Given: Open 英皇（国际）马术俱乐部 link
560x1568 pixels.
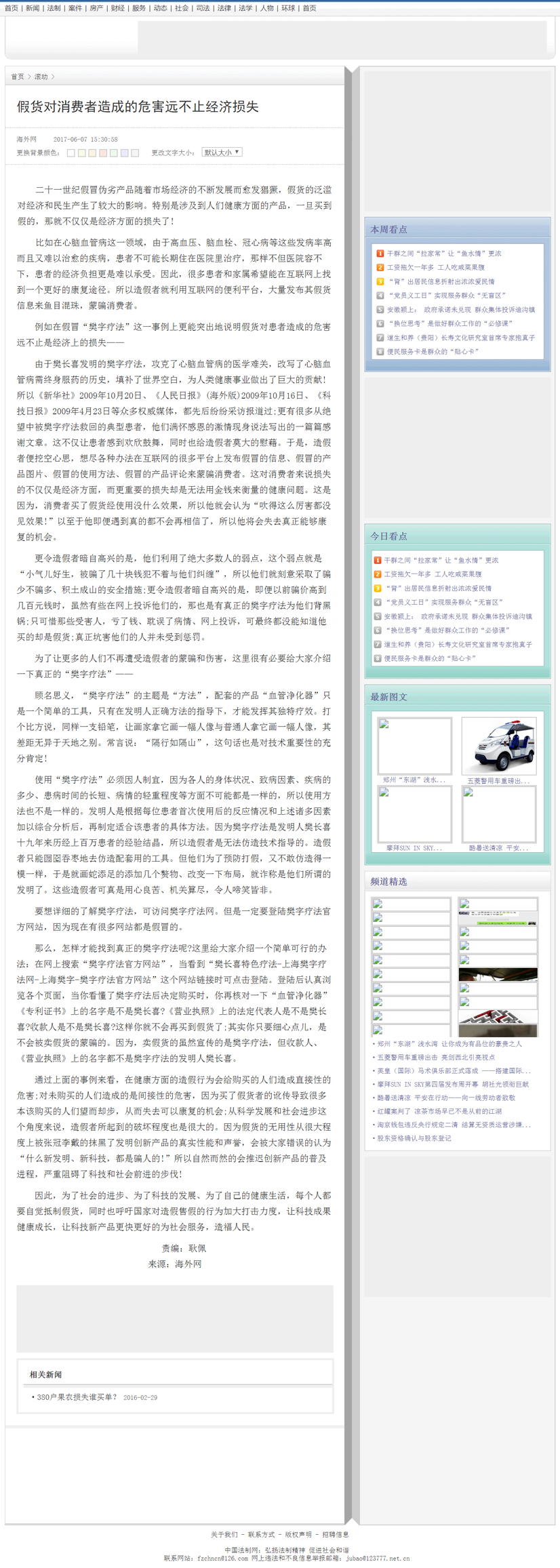Looking at the screenshot, I should tap(454, 1071).
